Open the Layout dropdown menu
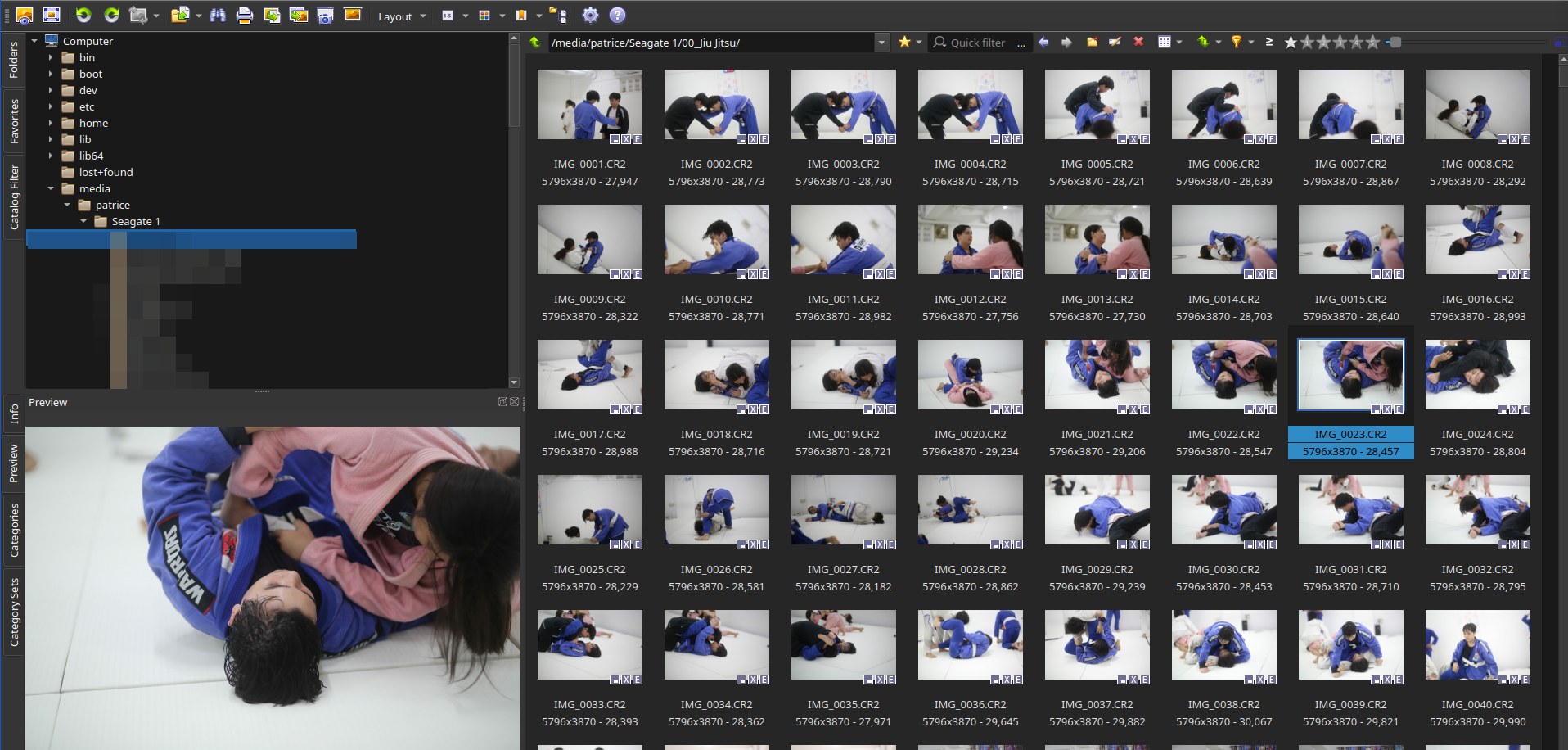Viewport: 1568px width, 750px height. tap(401, 16)
